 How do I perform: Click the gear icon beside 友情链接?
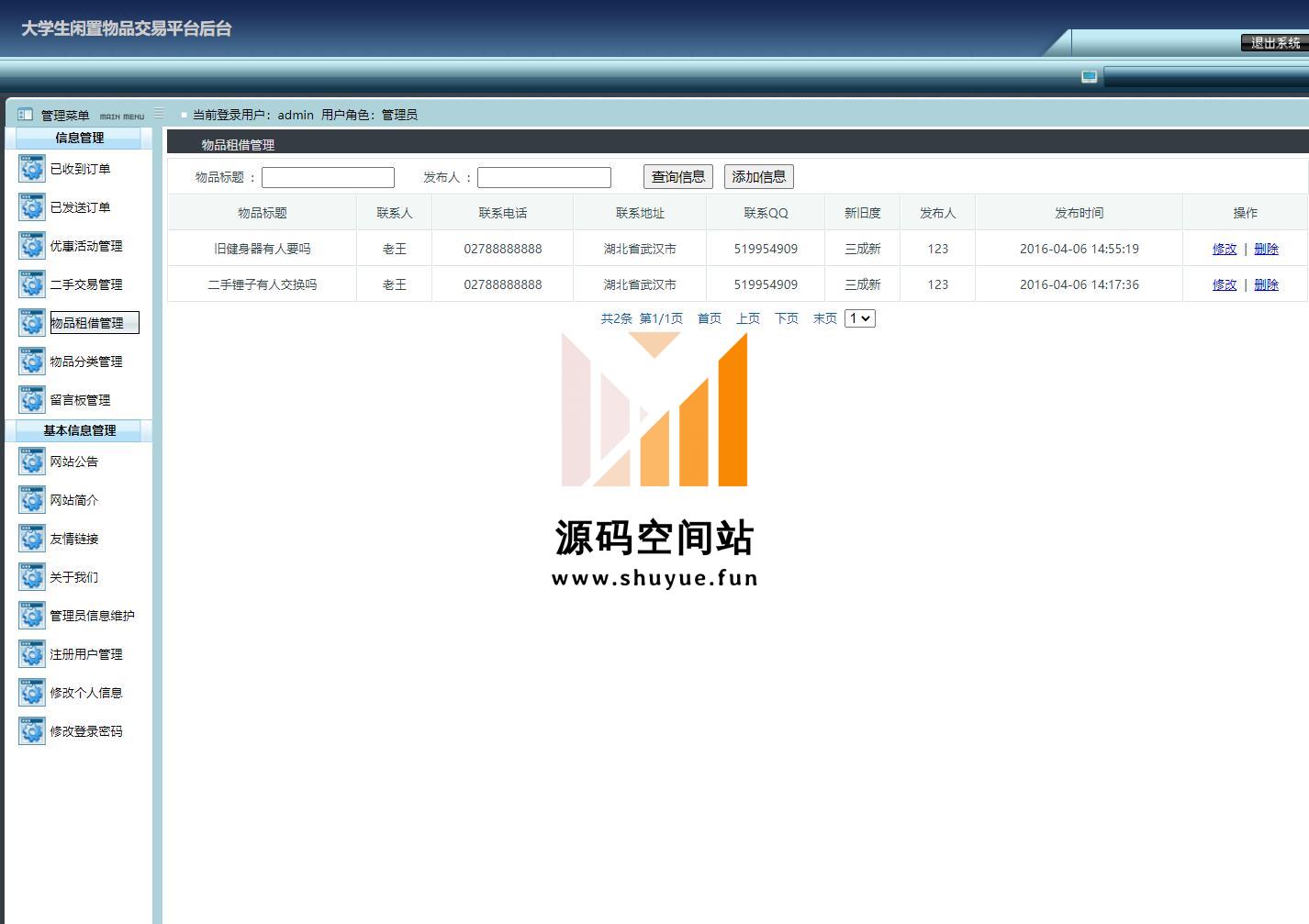(x=32, y=539)
